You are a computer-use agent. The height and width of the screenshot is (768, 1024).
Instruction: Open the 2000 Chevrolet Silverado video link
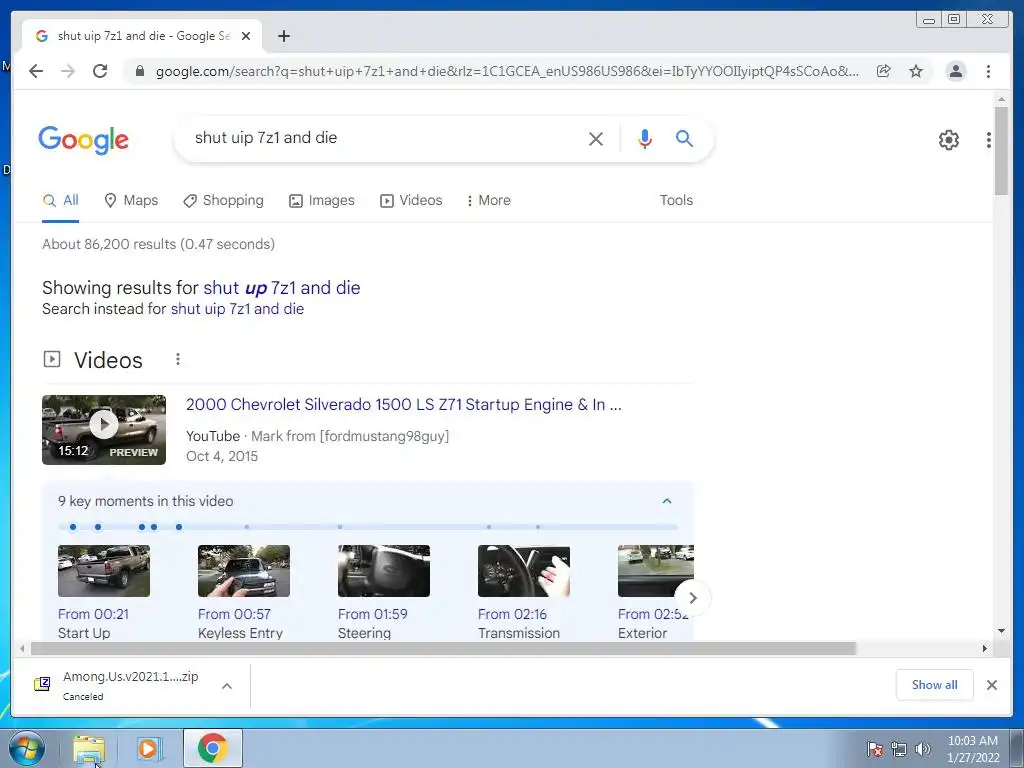click(x=404, y=405)
